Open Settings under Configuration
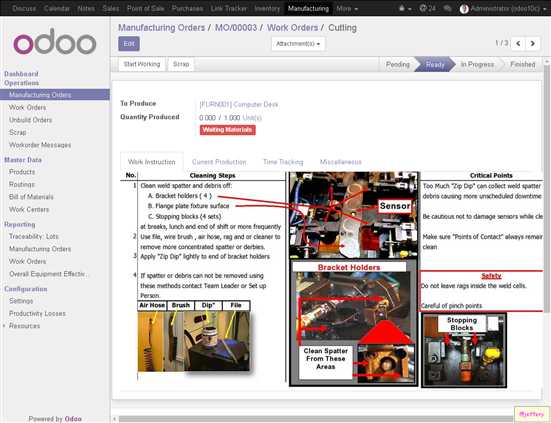The height and width of the screenshot is (423, 551). 21,301
